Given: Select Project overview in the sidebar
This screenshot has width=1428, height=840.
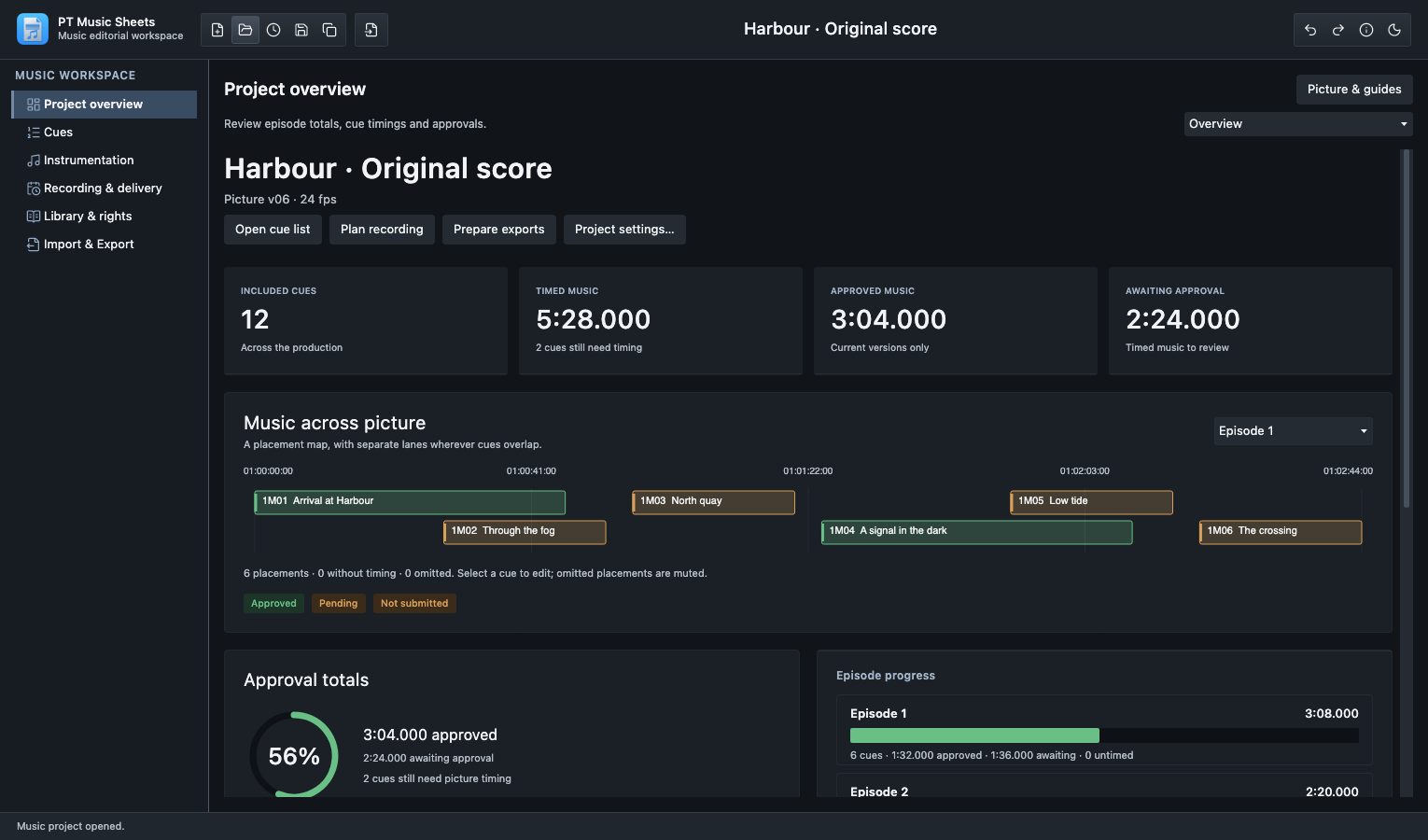Looking at the screenshot, I should coord(105,105).
